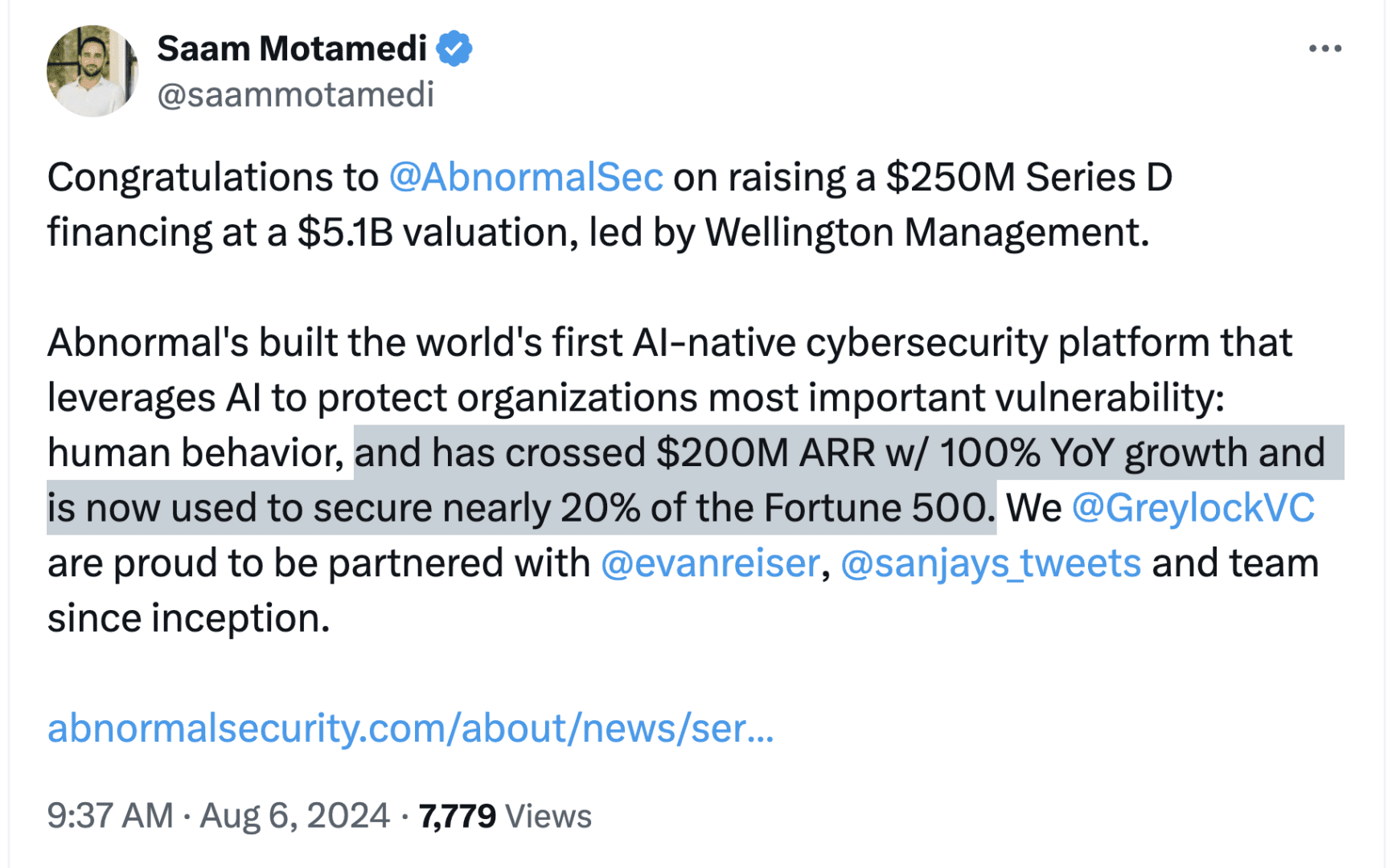The width and height of the screenshot is (1392, 868).
Task: Open Saam Motamedi's profile picture
Action: click(x=92, y=71)
